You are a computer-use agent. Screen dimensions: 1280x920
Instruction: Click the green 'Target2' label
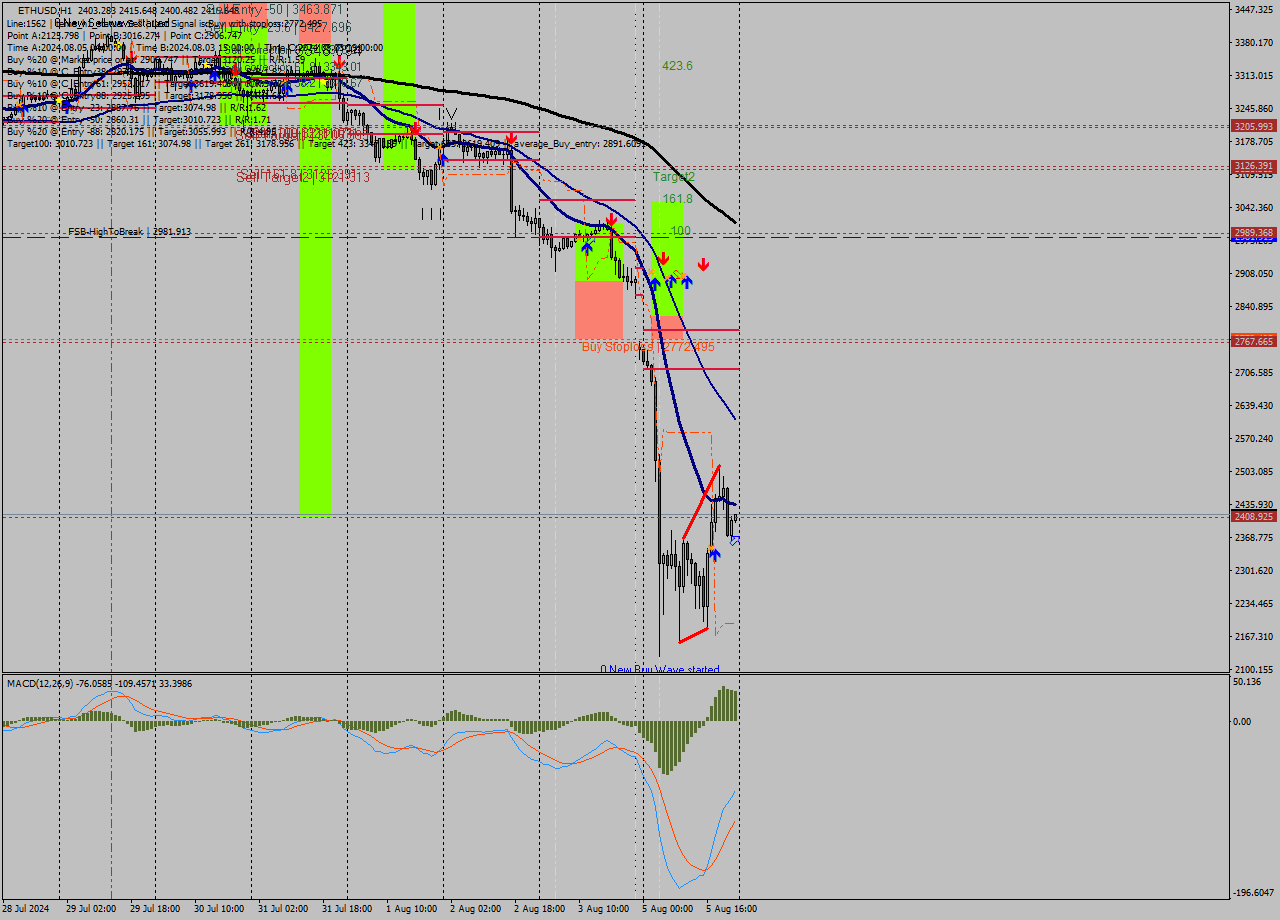point(673,177)
